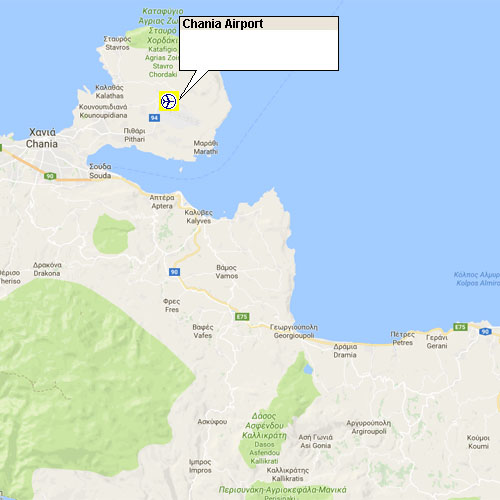Click the Stavros place label
500x500 pixels.
[117, 43]
